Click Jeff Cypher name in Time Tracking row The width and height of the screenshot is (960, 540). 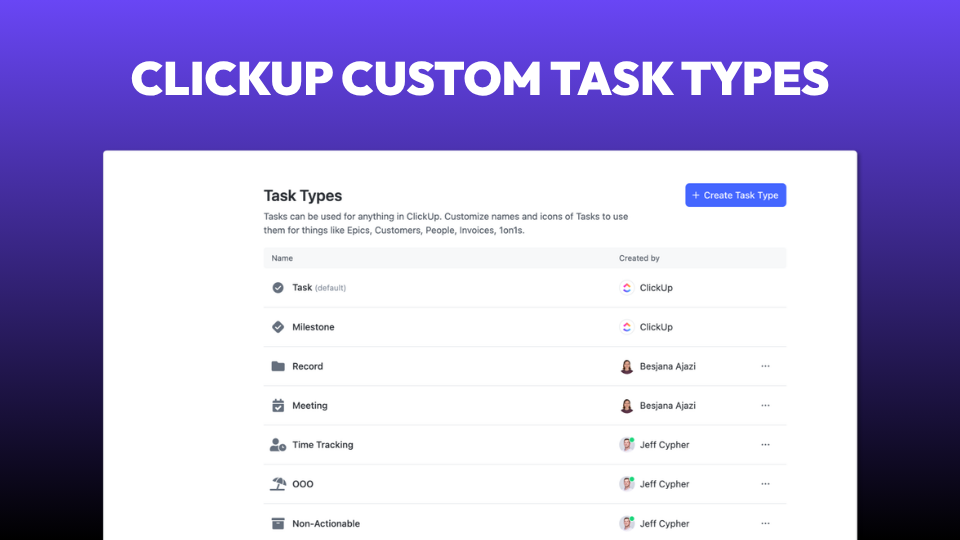(x=664, y=444)
